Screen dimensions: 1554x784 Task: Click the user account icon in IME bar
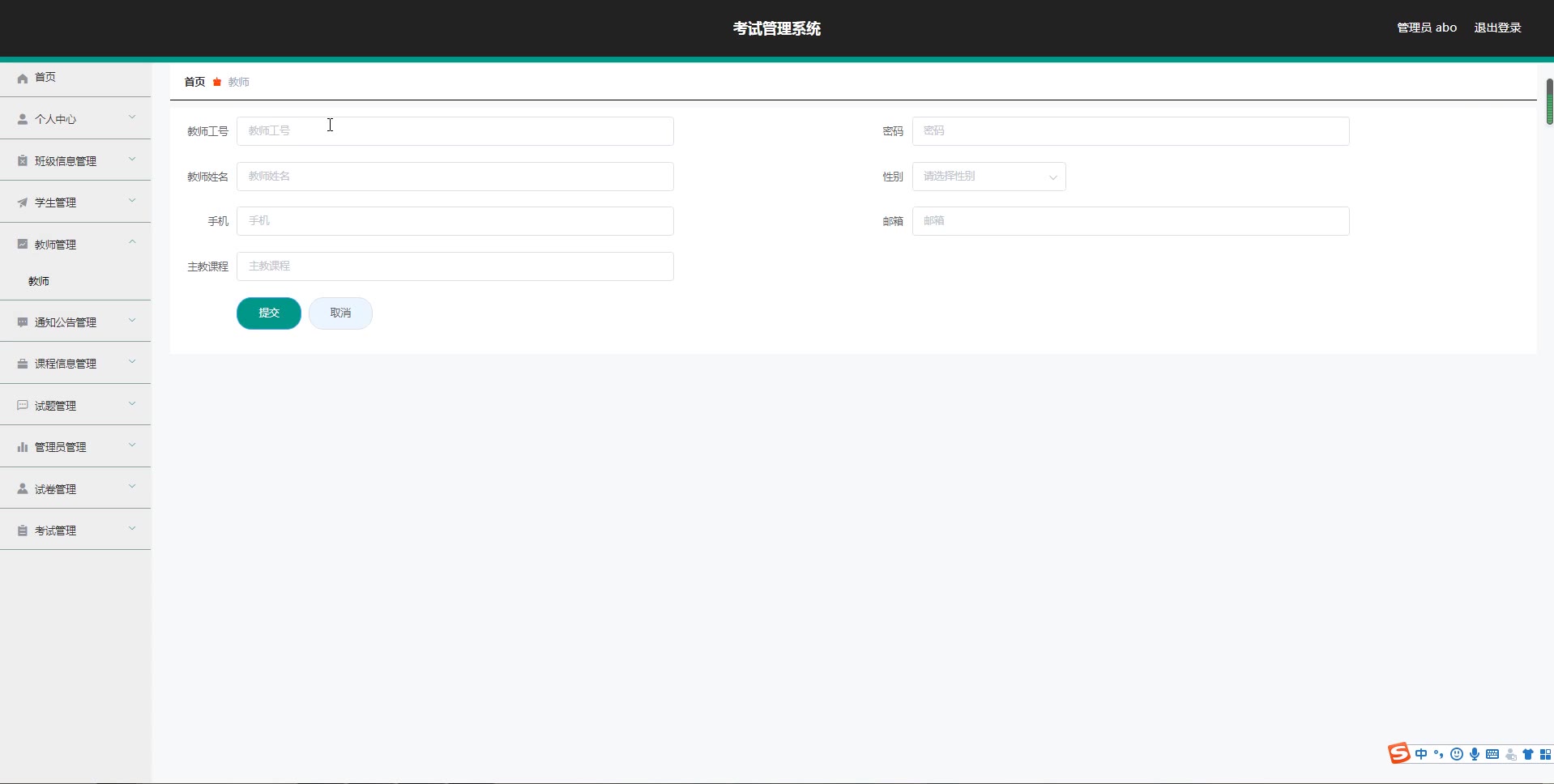tap(1510, 754)
